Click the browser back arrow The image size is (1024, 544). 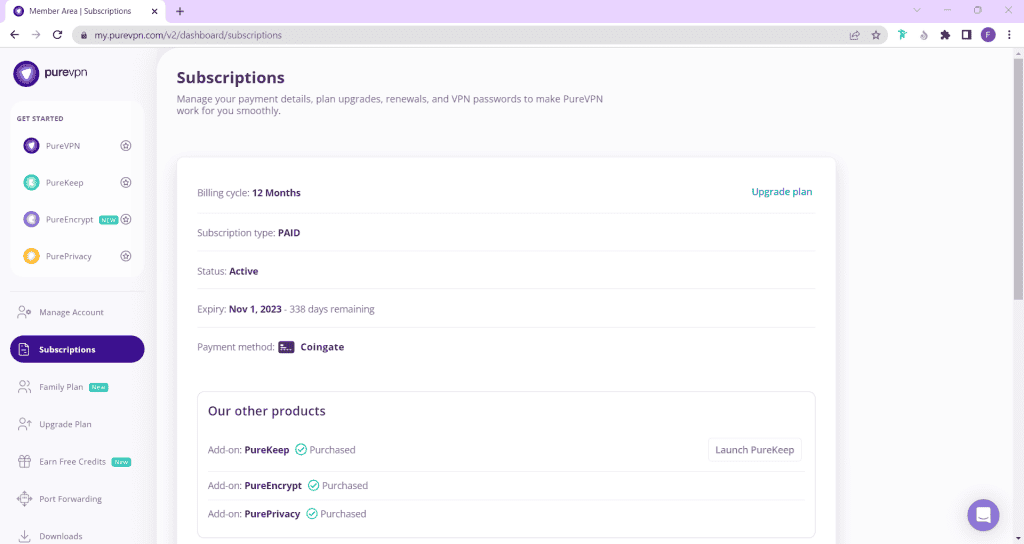click(x=14, y=35)
